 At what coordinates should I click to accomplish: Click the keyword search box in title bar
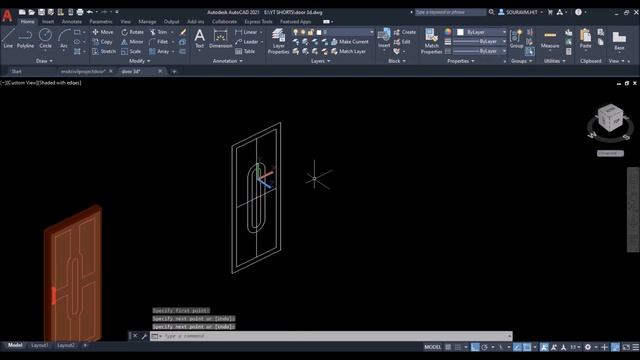[x=450, y=12]
